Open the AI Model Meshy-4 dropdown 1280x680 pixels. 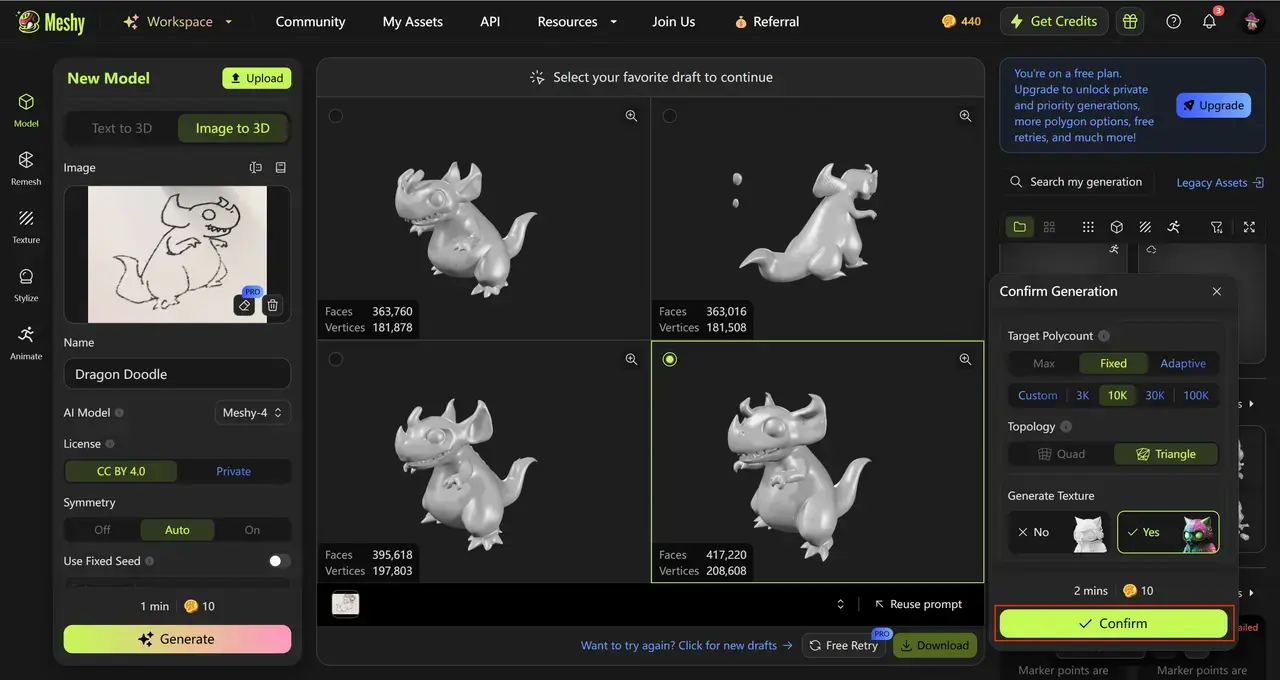(x=252, y=412)
